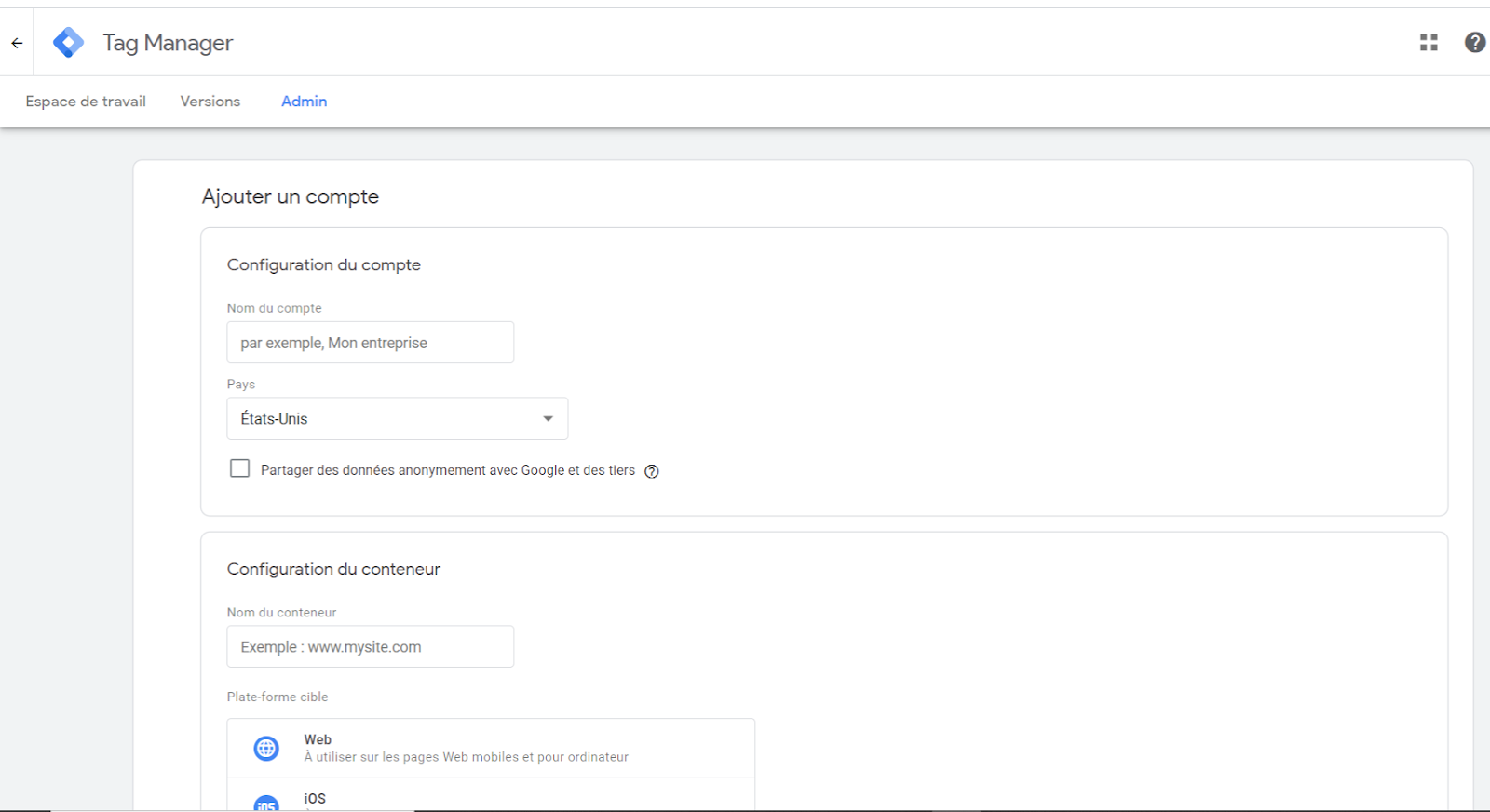Click the back arrow icon
1490x812 pixels.
[17, 43]
